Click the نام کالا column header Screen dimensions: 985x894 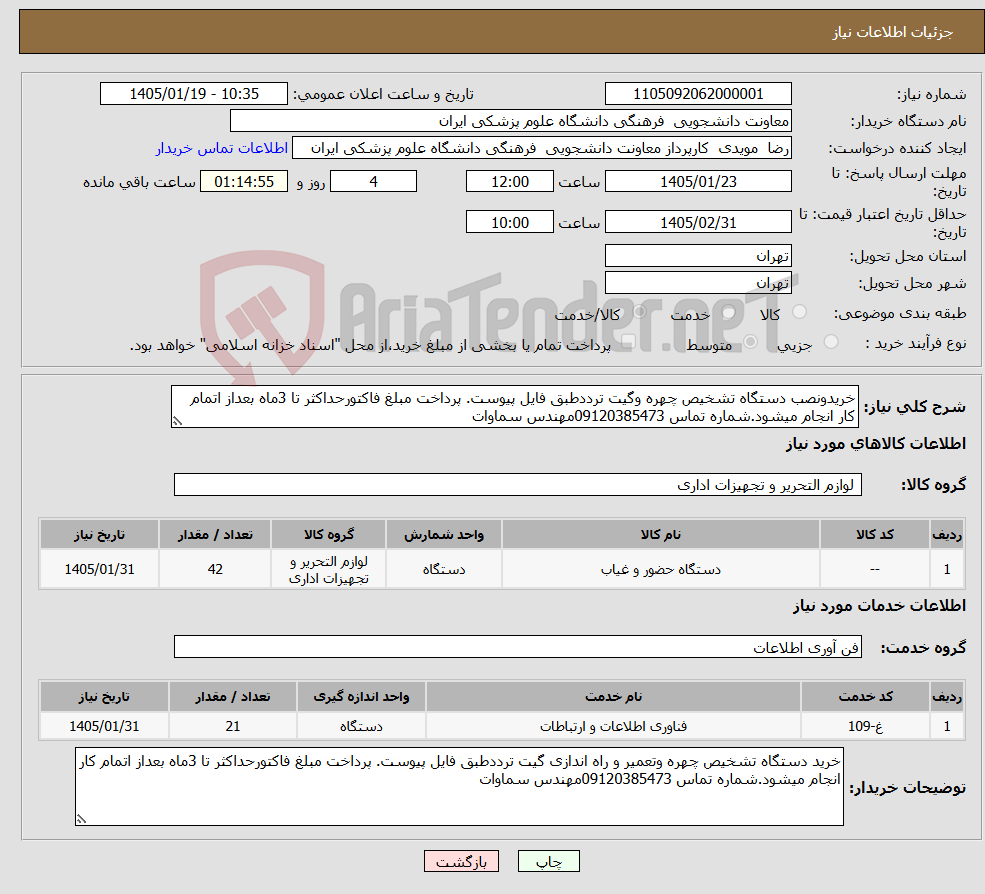(661, 535)
